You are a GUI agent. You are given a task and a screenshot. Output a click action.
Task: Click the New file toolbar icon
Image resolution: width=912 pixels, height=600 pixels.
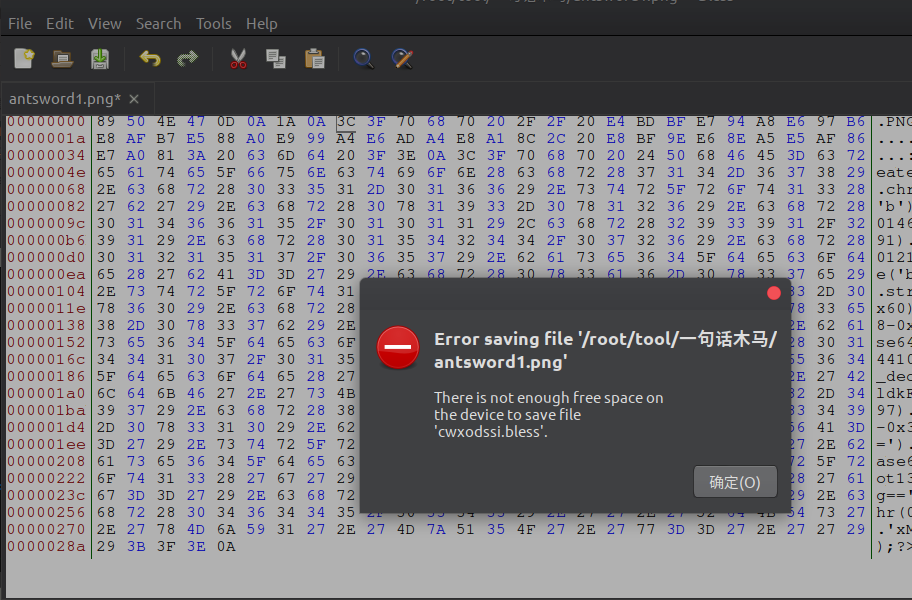click(x=25, y=59)
